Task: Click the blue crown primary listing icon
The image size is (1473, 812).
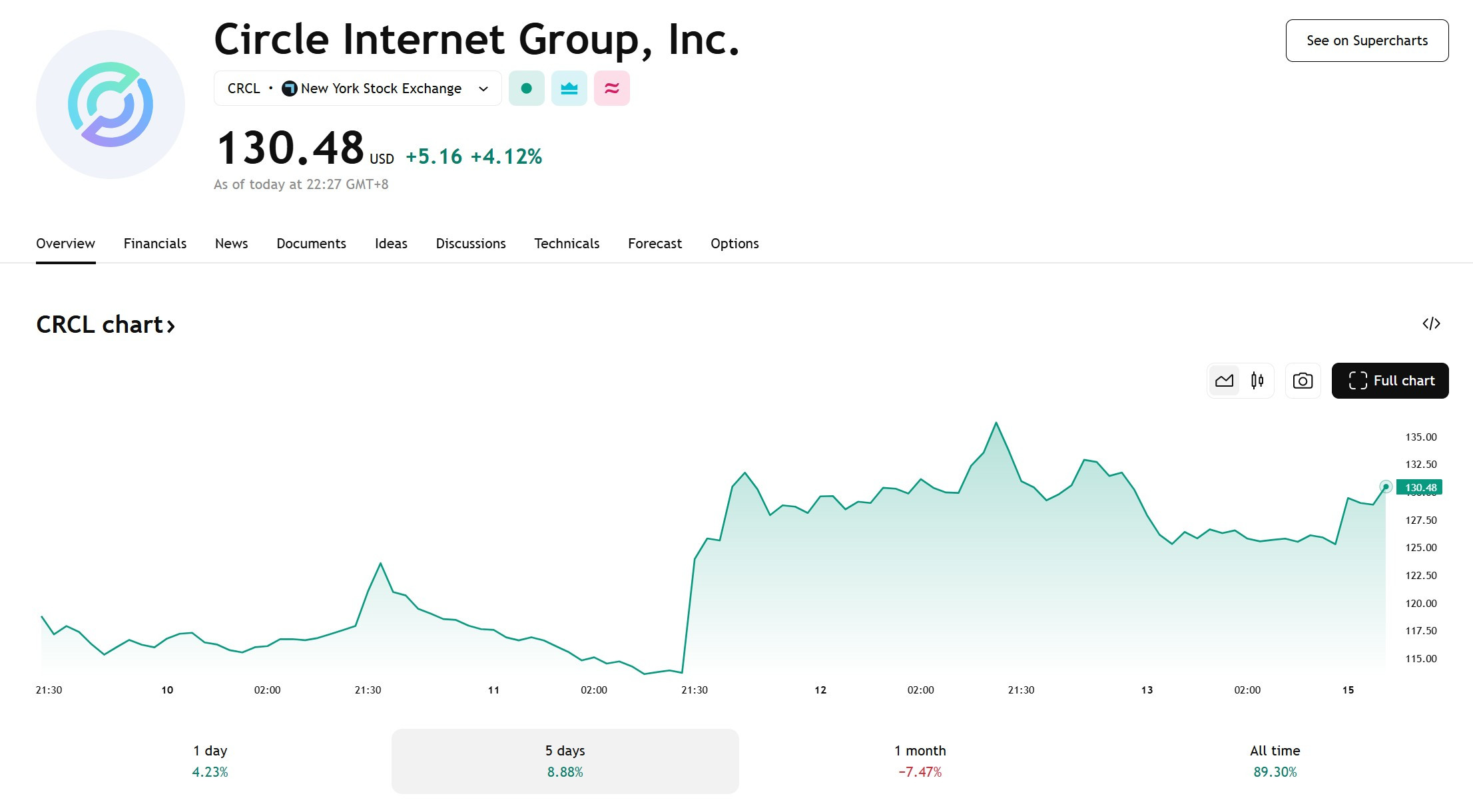Action: (x=569, y=89)
